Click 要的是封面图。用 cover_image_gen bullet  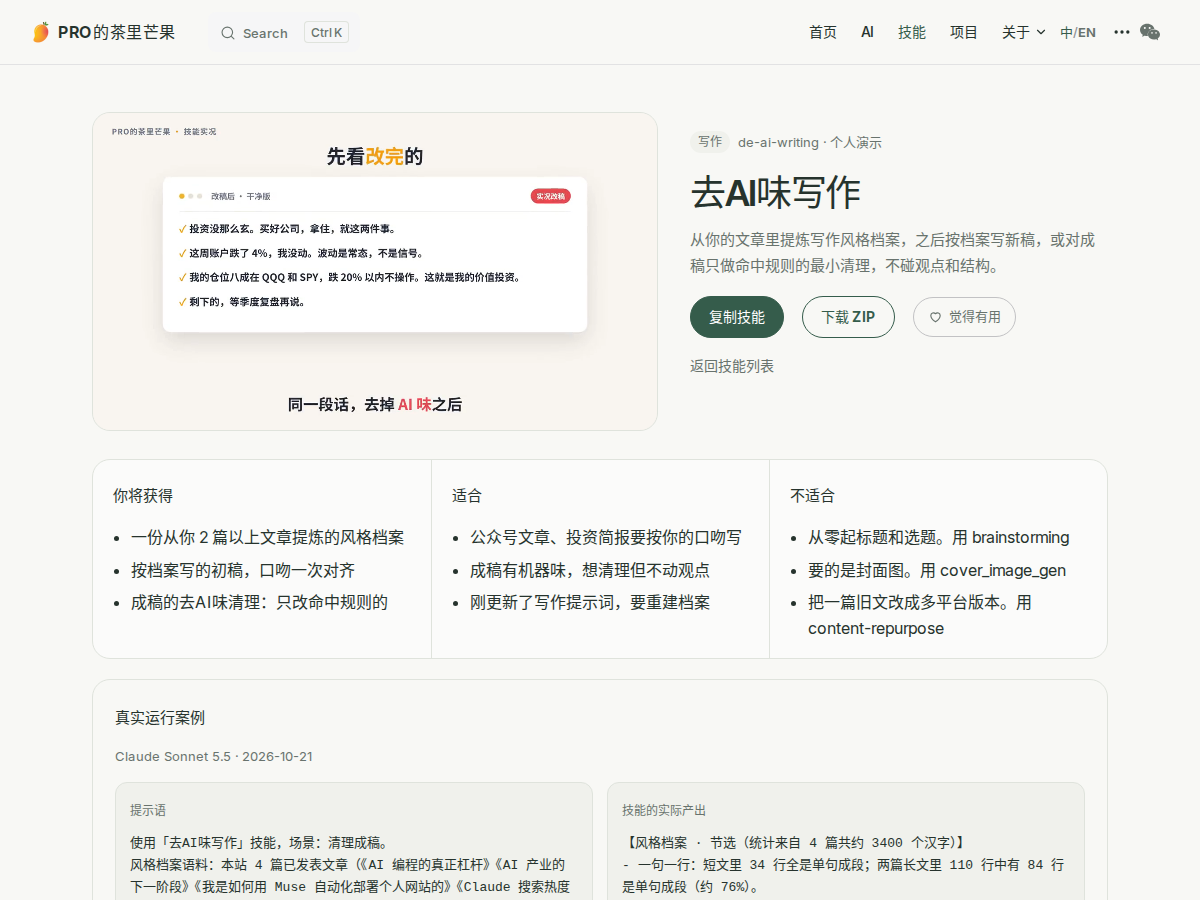(x=937, y=570)
